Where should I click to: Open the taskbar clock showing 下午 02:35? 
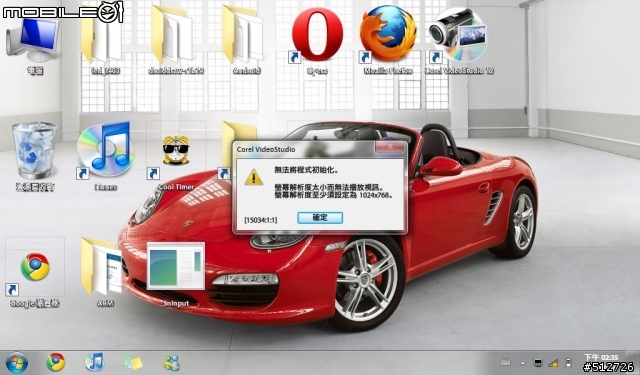pyautogui.click(x=601, y=358)
